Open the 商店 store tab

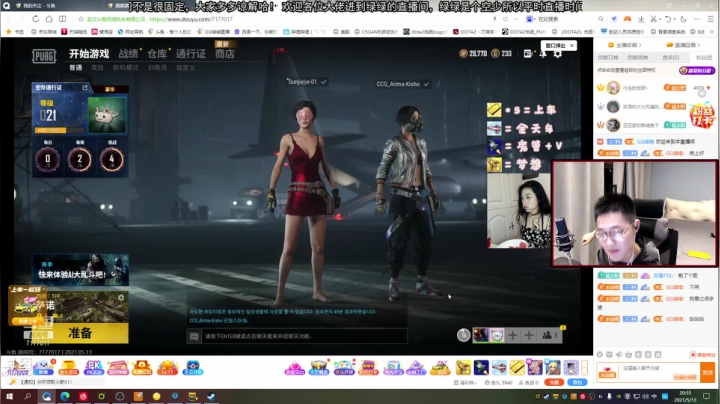[x=225, y=54]
